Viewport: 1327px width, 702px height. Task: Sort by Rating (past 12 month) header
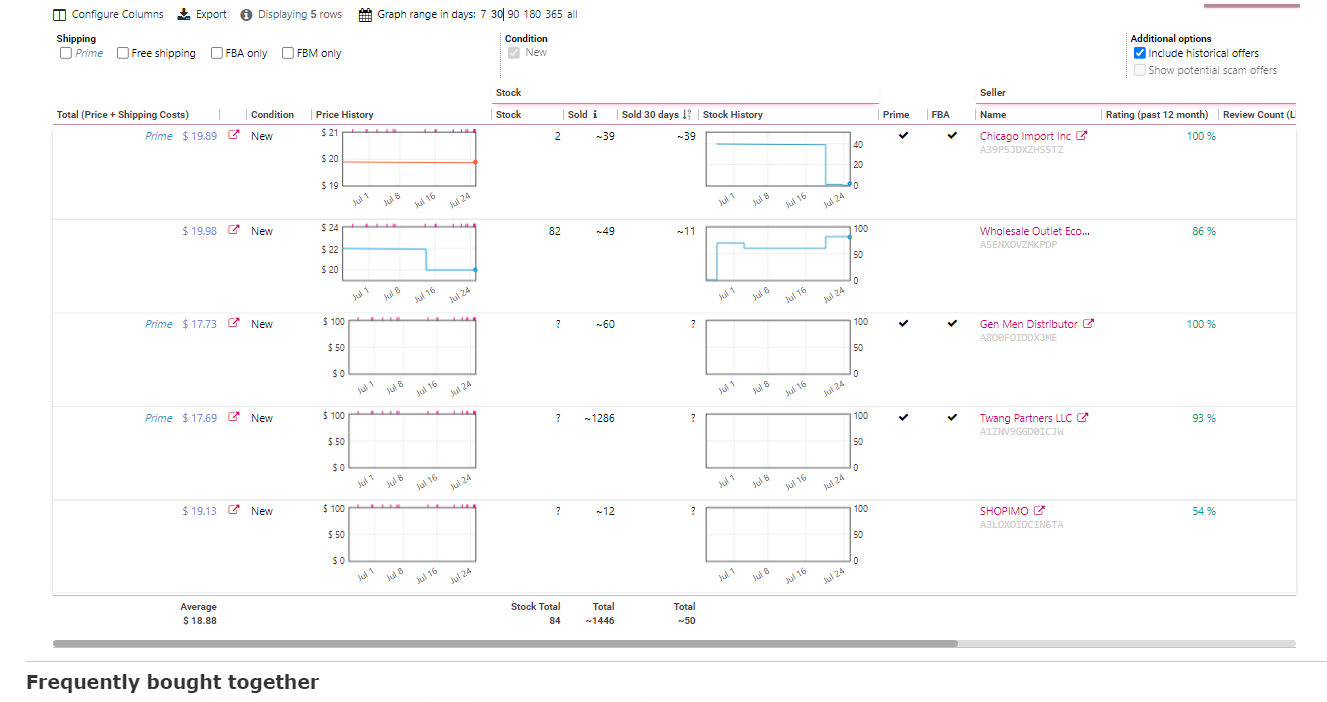point(1157,115)
